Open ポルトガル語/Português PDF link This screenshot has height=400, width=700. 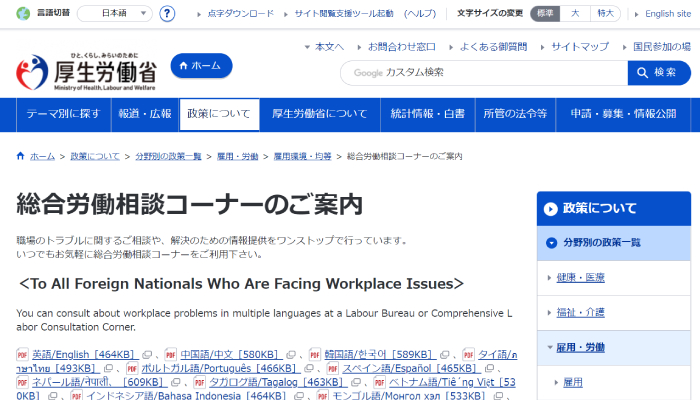point(221,369)
